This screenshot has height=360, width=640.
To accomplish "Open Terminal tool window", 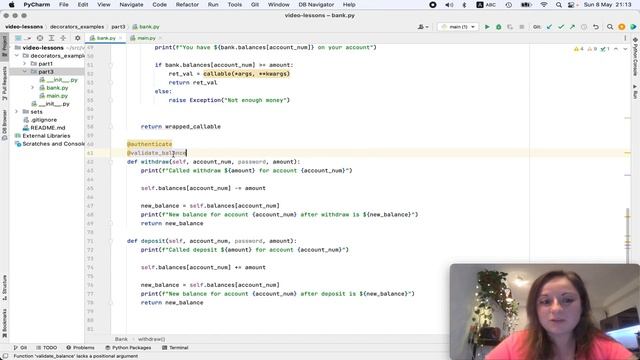I will [x=175, y=348].
